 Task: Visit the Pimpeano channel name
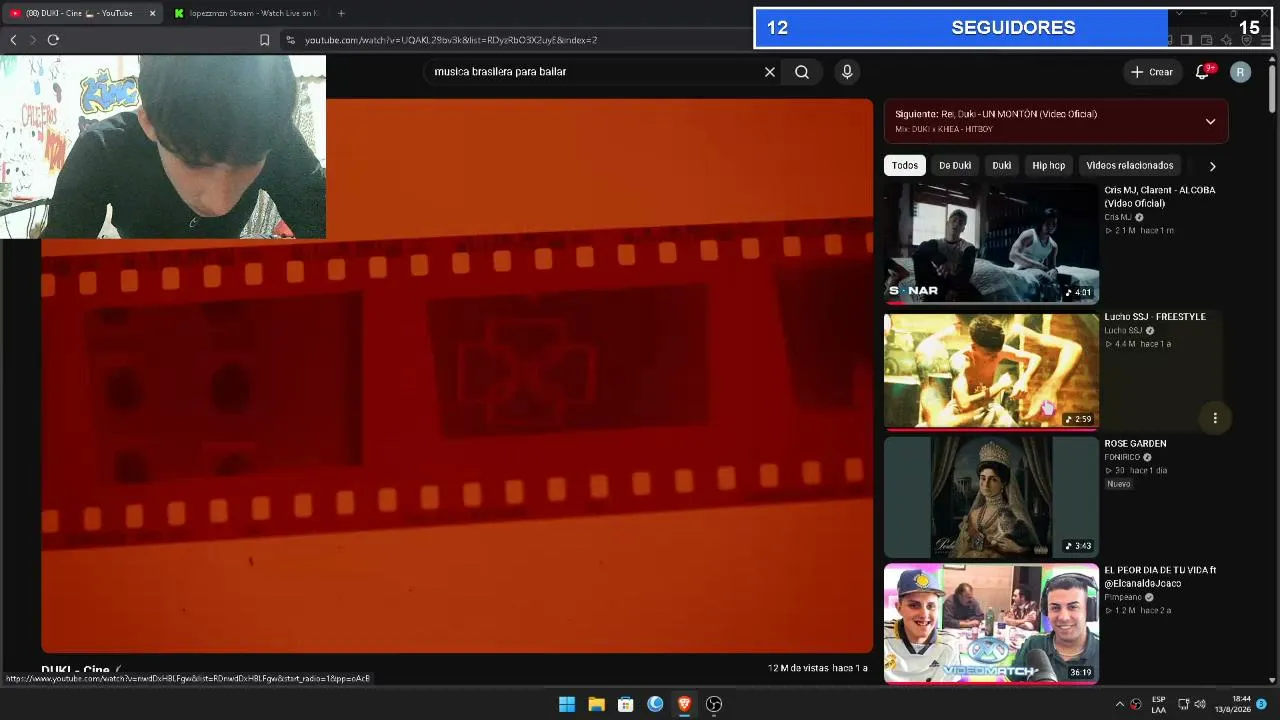[x=1123, y=597]
